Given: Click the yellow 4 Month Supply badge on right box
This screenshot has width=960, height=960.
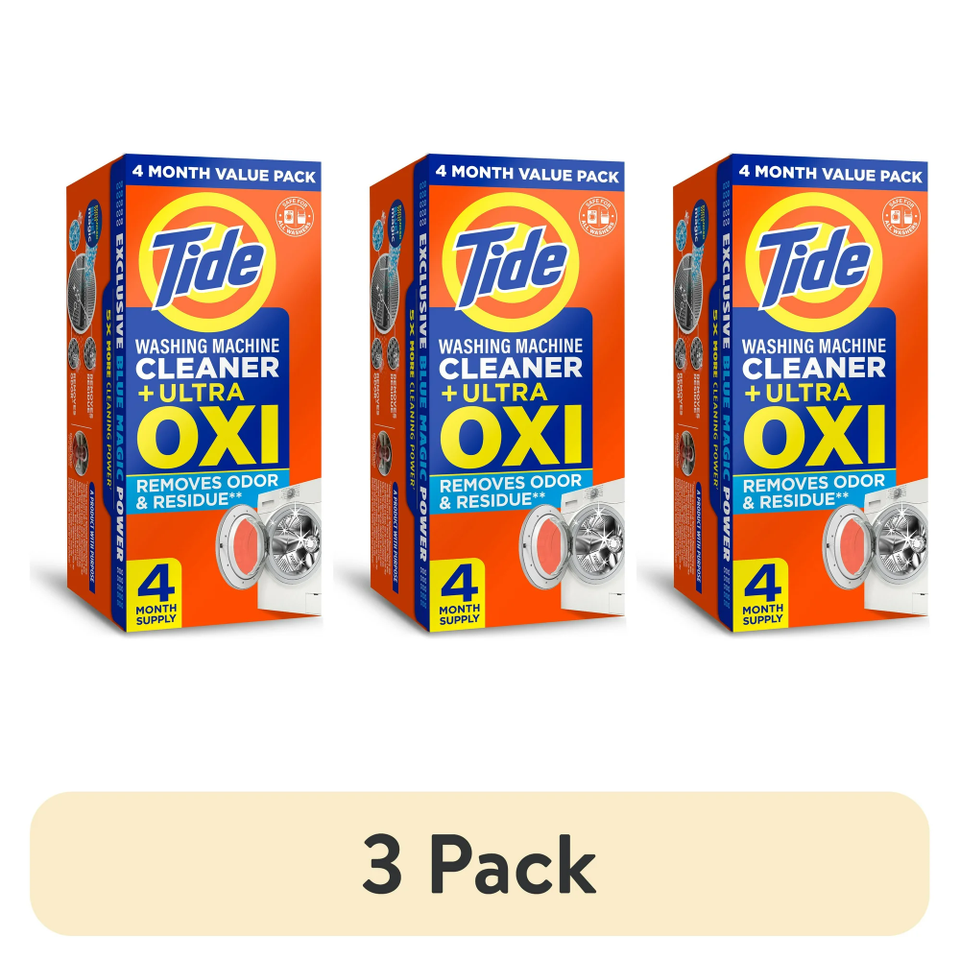Looking at the screenshot, I should point(762,593).
